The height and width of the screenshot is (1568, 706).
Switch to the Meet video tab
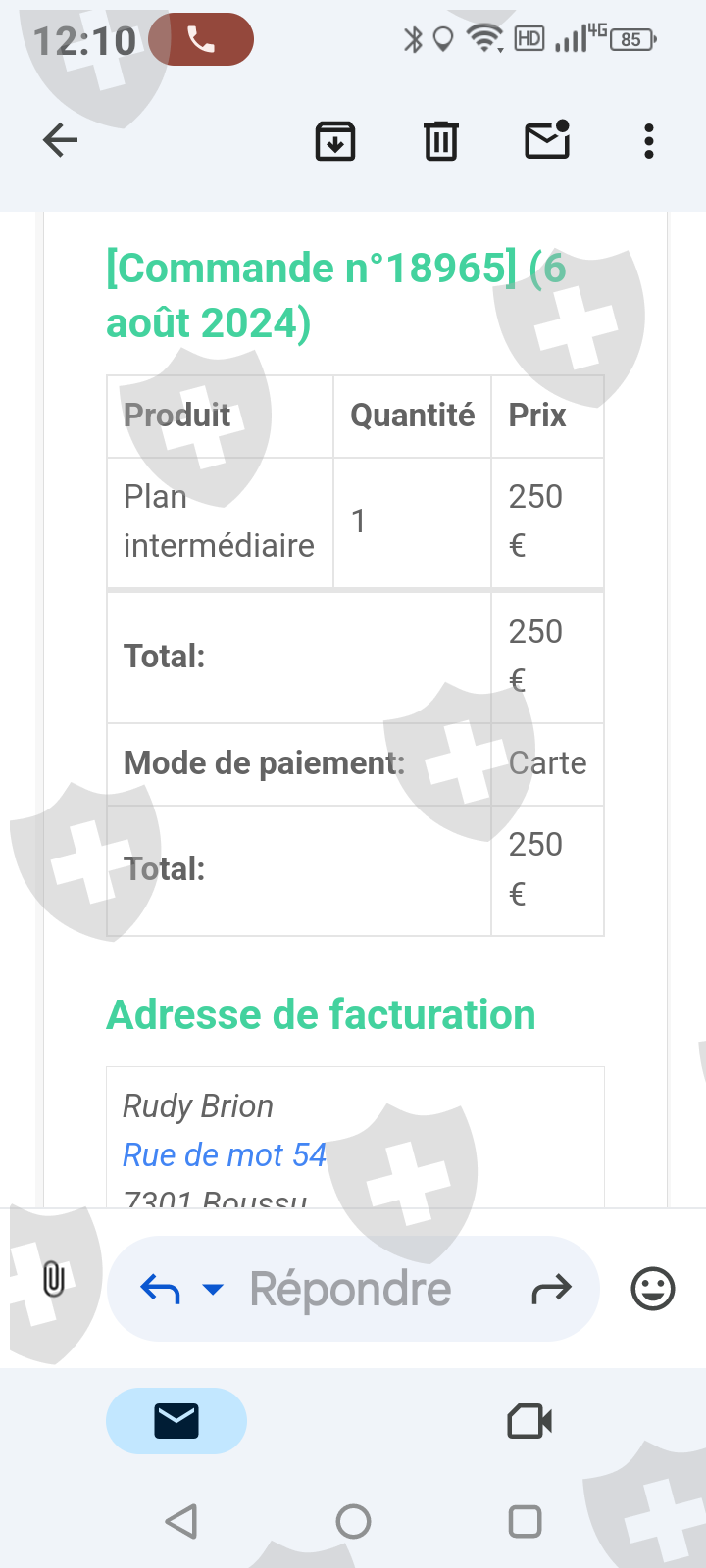(x=529, y=1421)
